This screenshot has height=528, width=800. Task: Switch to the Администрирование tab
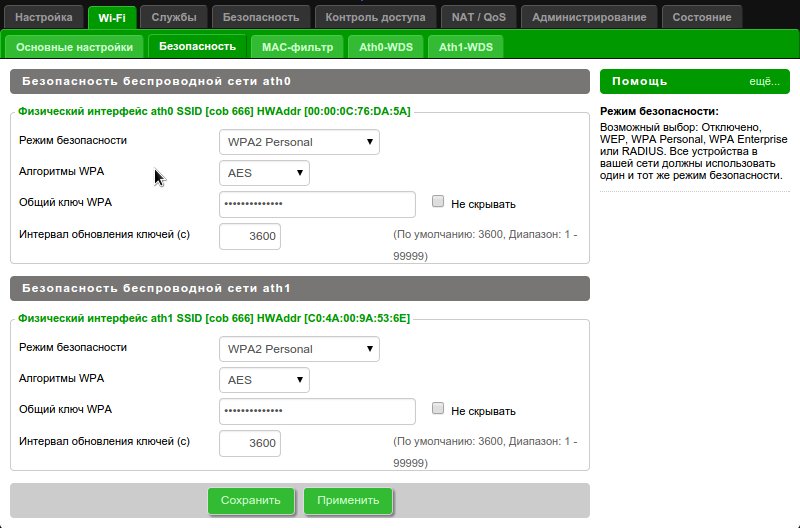tap(589, 17)
